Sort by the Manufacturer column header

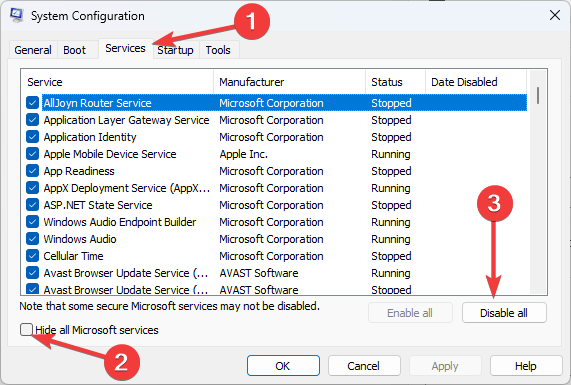290,82
